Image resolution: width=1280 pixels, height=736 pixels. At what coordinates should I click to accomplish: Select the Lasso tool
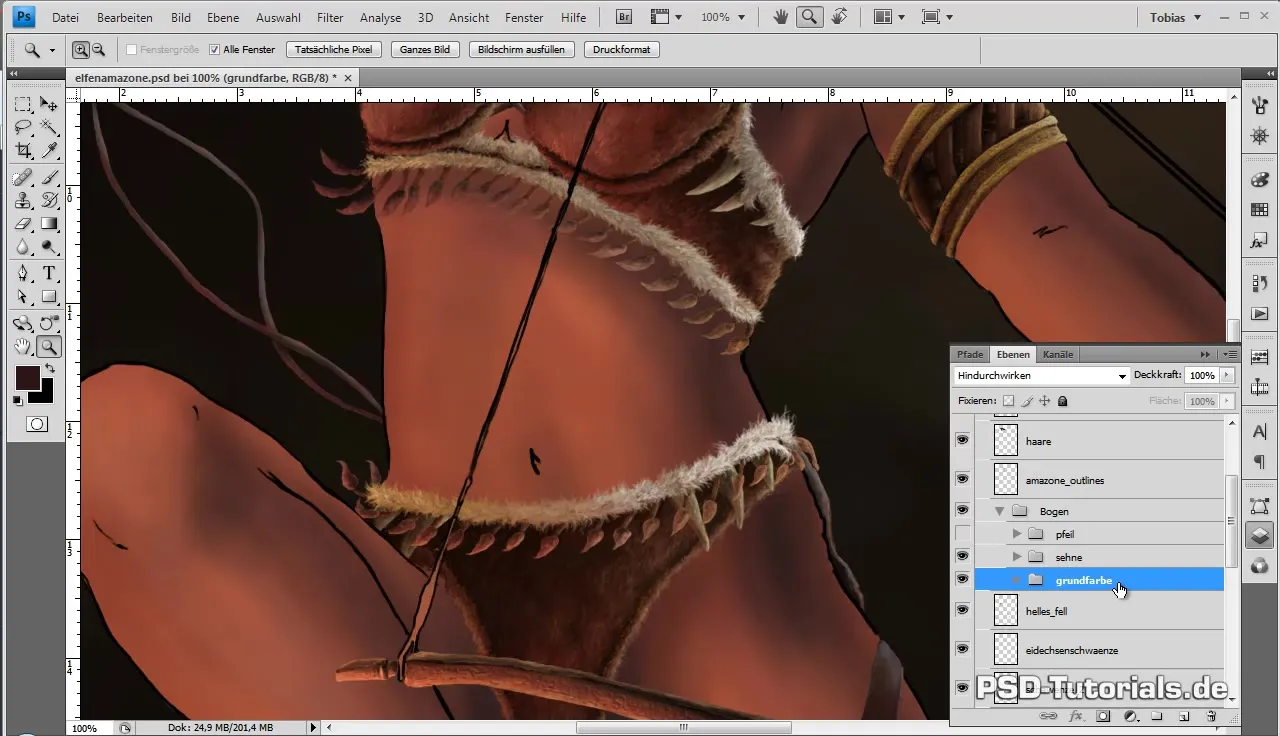[x=23, y=127]
